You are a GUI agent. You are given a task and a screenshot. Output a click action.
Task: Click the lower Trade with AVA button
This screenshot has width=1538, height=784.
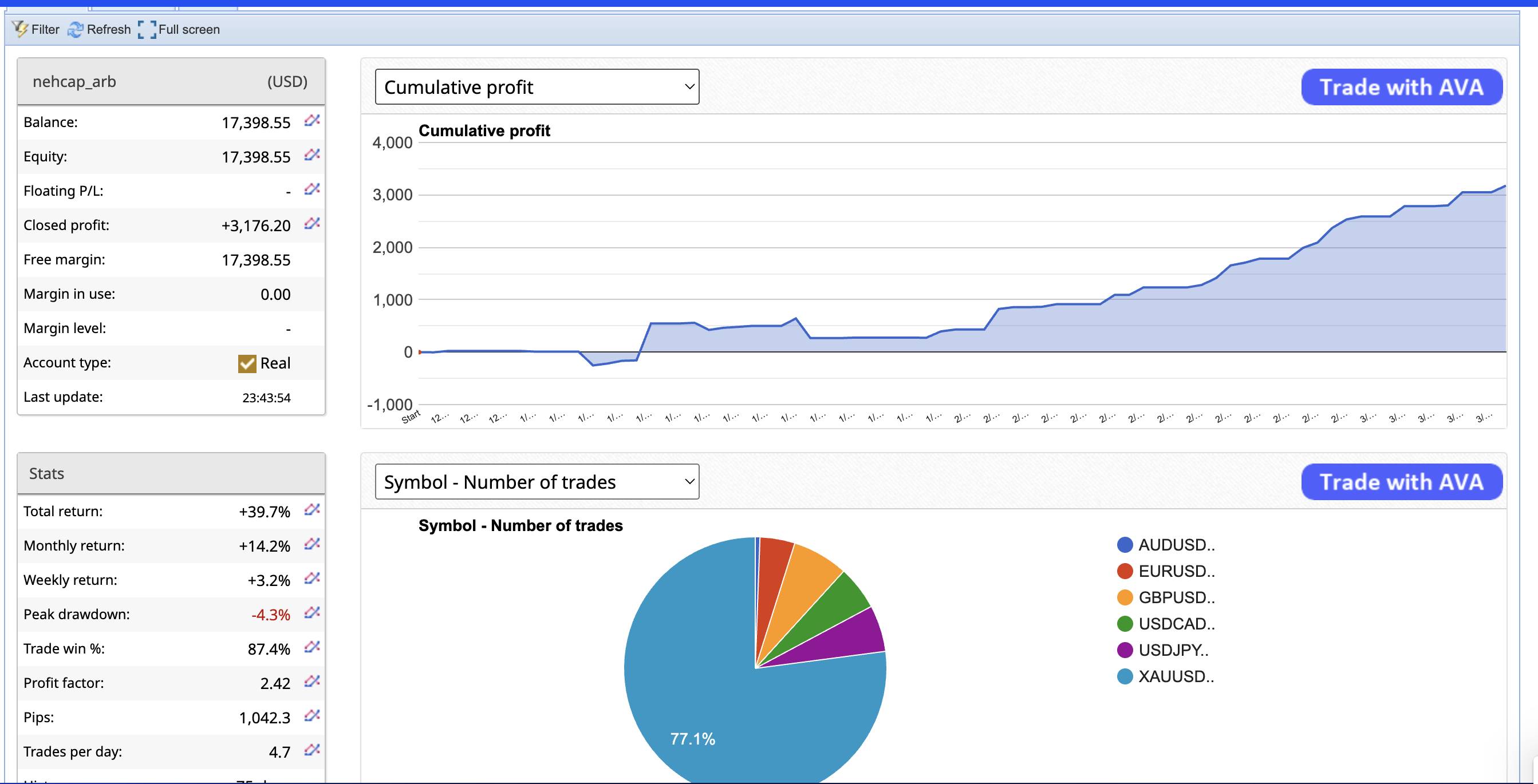1401,481
